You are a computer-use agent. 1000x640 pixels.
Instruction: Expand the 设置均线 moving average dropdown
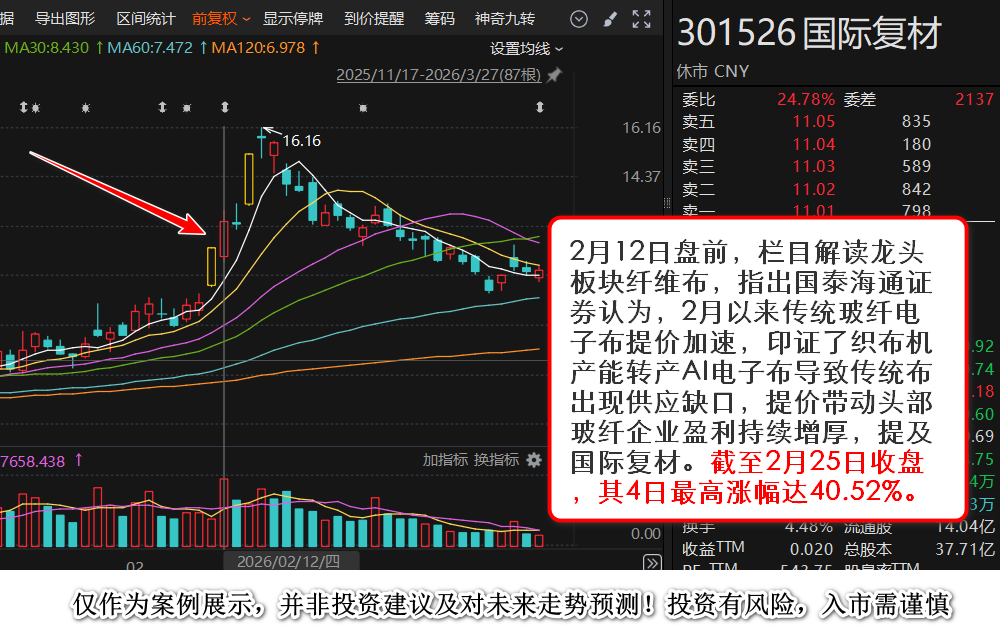(526, 48)
